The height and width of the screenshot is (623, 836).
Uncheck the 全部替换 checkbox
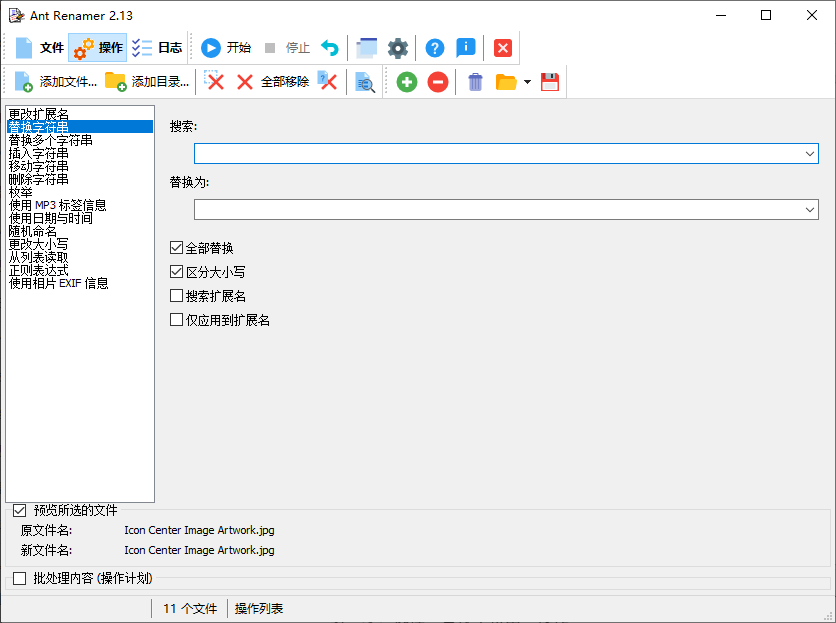(x=176, y=247)
